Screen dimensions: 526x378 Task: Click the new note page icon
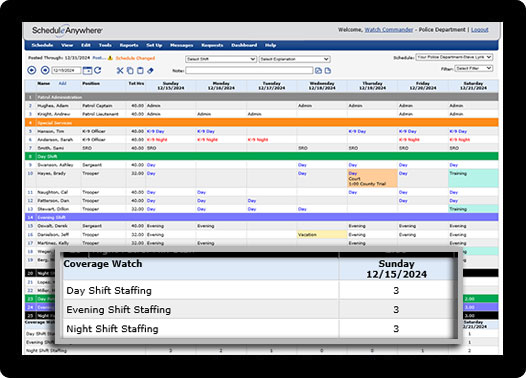click(328, 70)
